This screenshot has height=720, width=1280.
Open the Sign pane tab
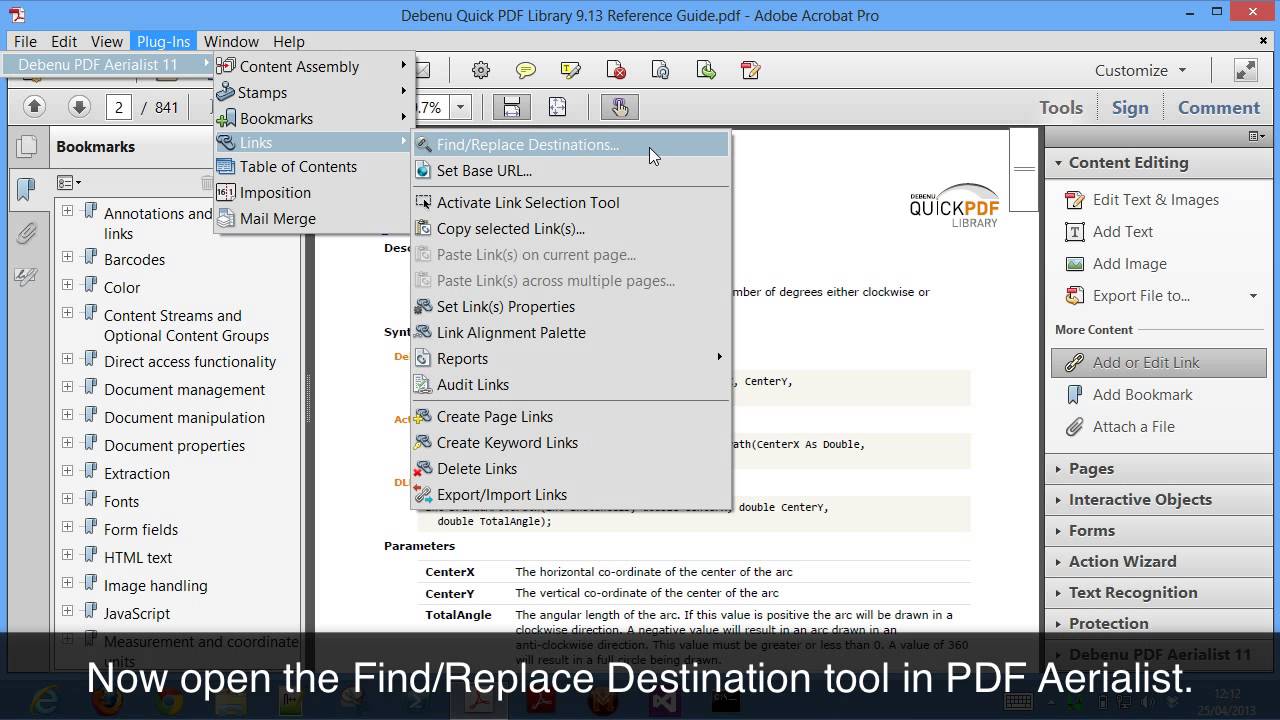click(1130, 107)
